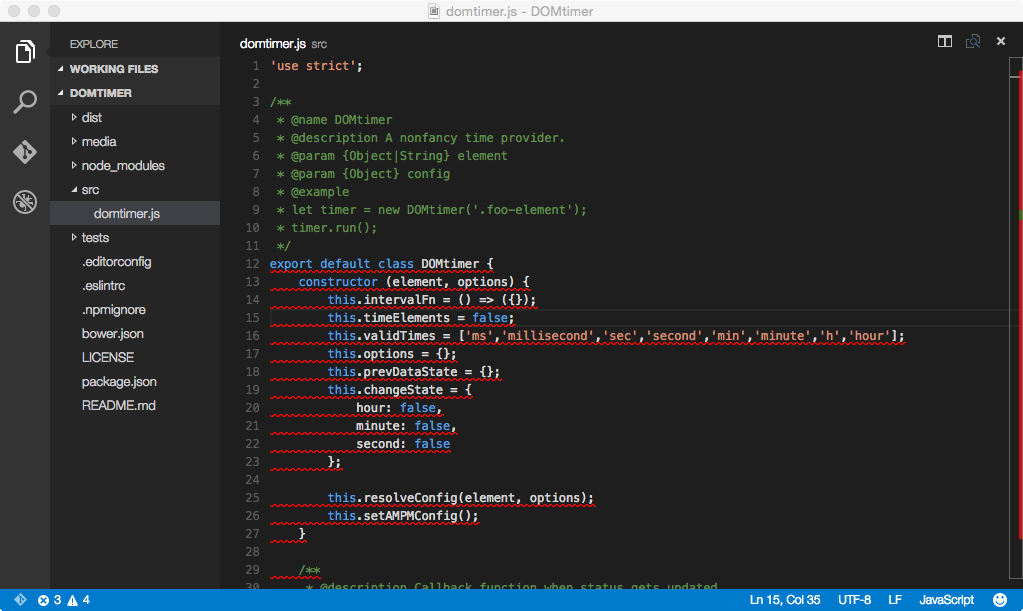Open the package.json file
This screenshot has width=1023, height=611.
click(134, 381)
